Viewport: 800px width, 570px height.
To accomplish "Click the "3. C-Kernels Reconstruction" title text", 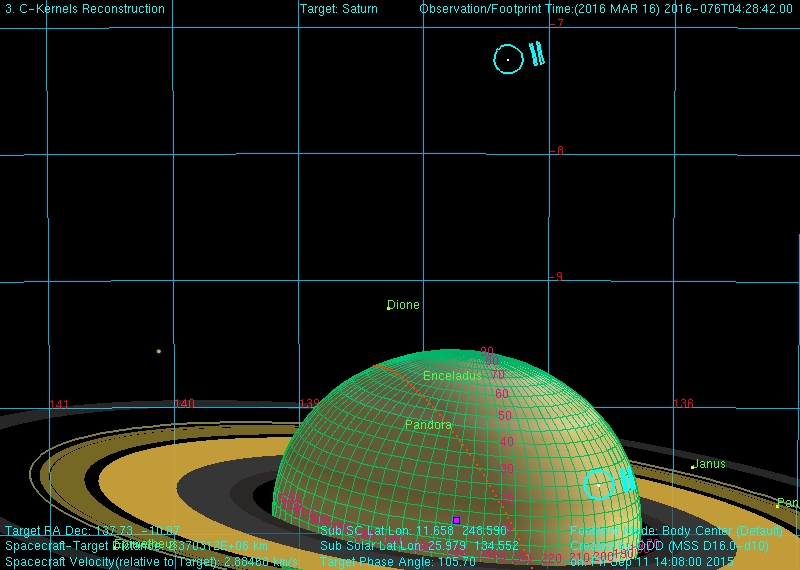I will pos(85,9).
